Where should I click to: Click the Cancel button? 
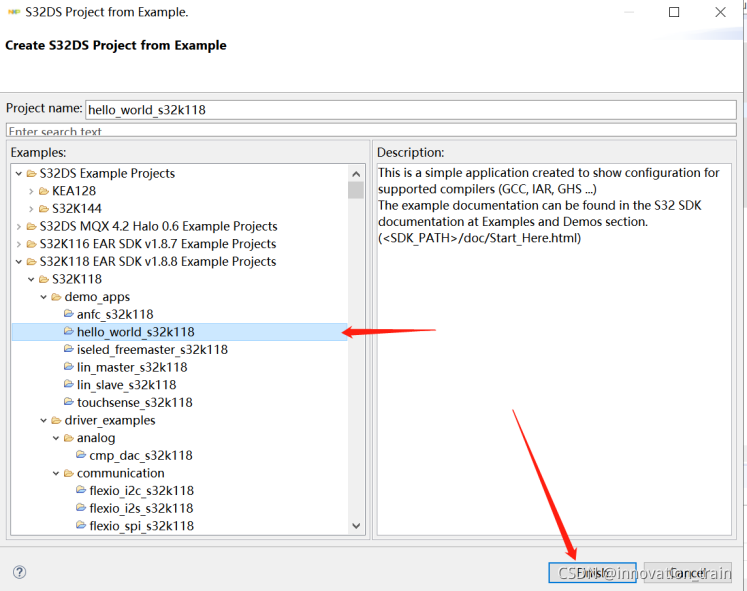(687, 572)
